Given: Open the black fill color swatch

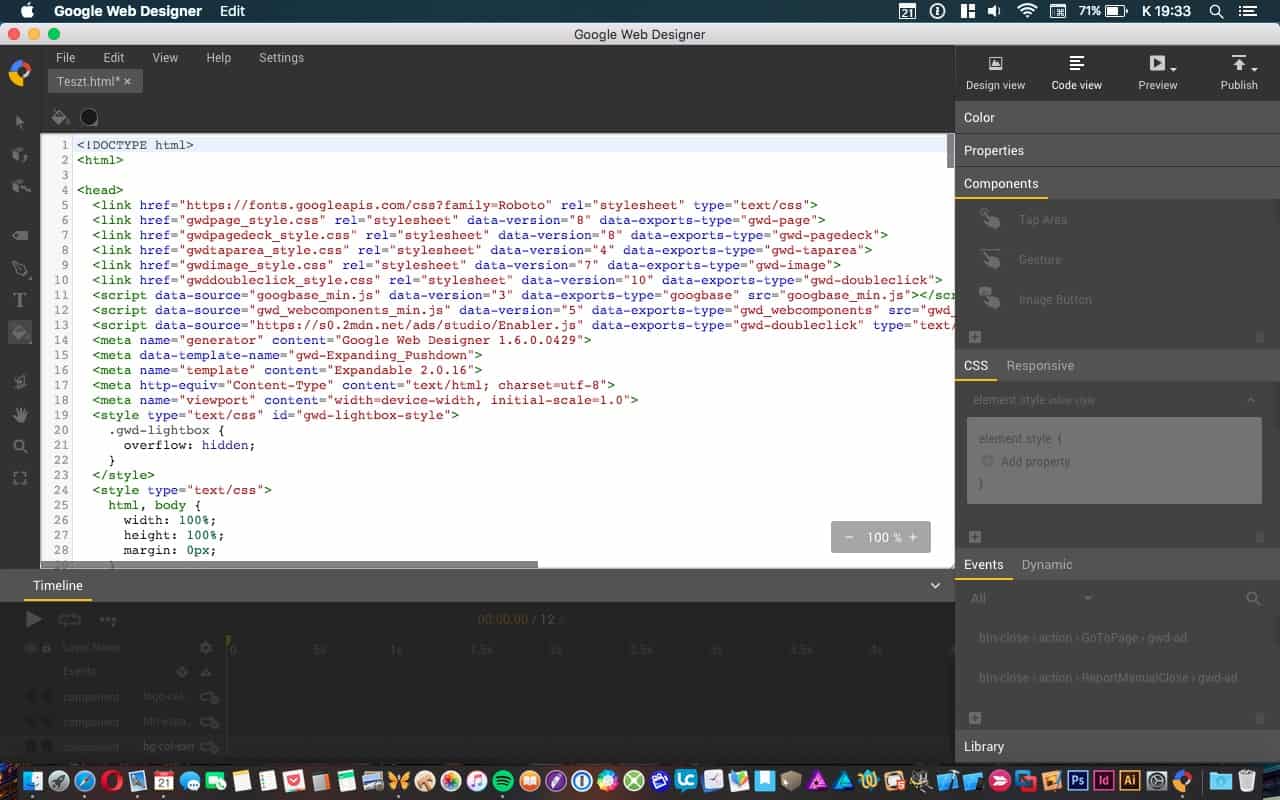Looking at the screenshot, I should pos(89,117).
